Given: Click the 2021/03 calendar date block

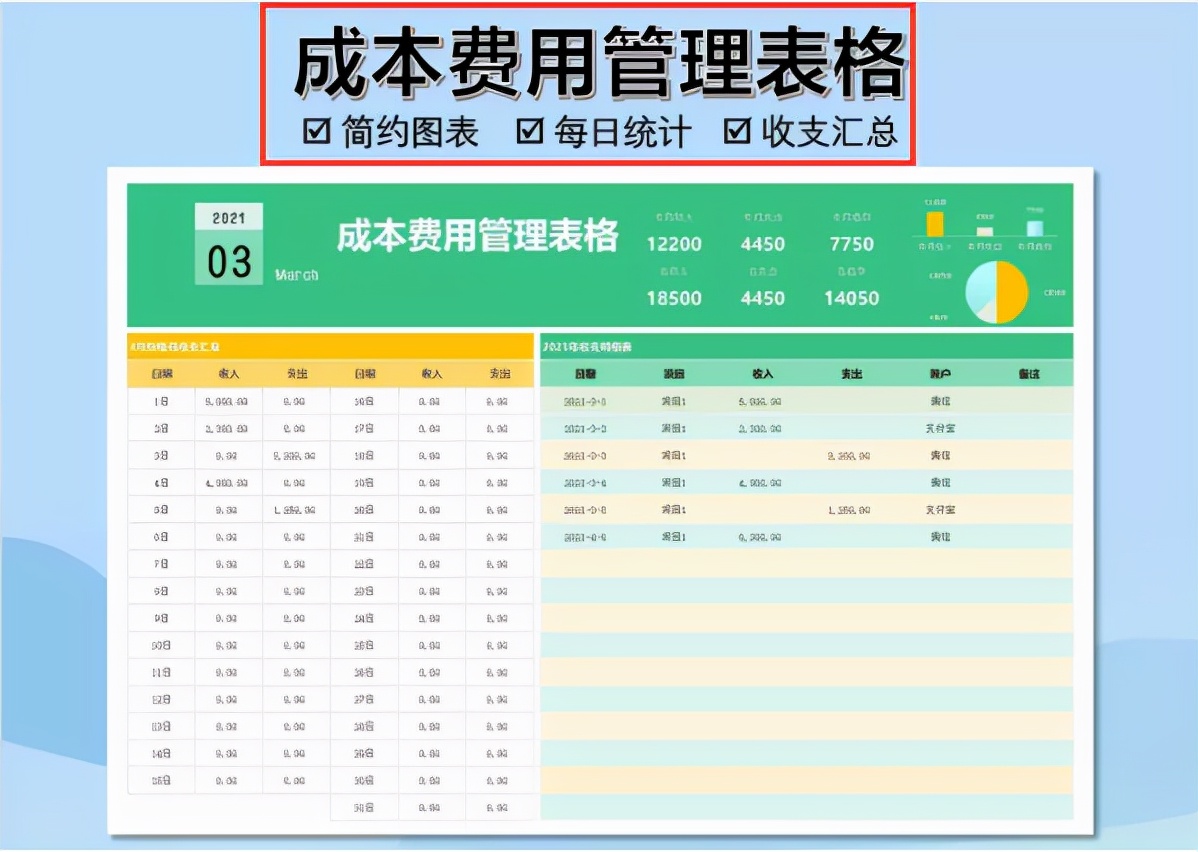Looking at the screenshot, I should (227, 242).
